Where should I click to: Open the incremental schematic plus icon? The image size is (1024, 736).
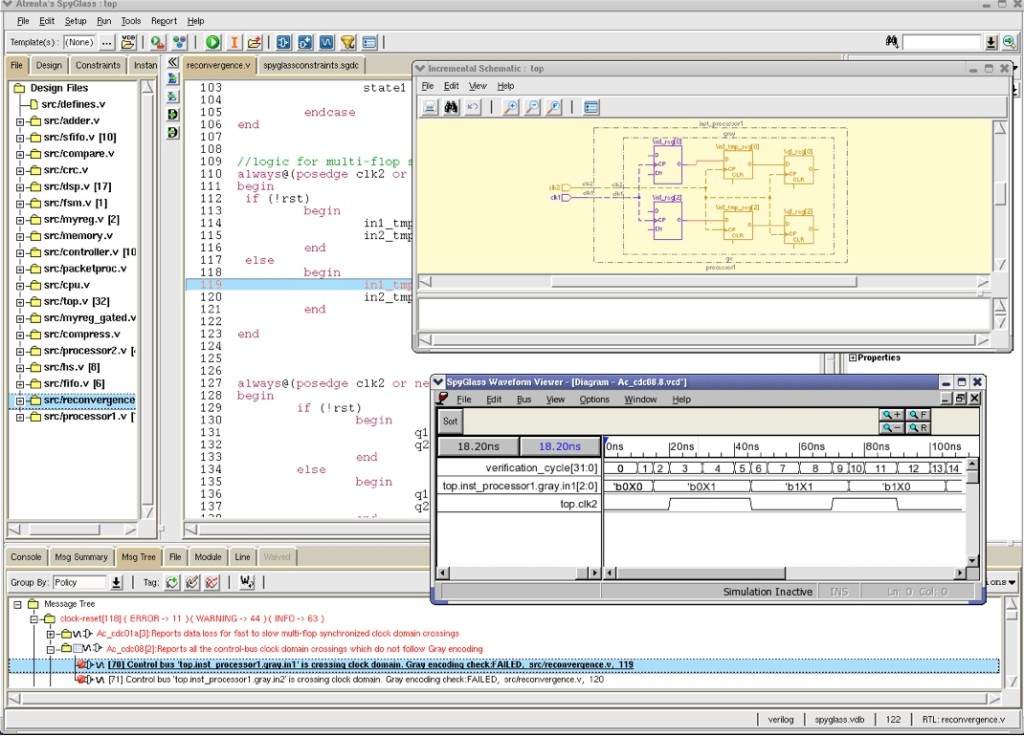pos(305,42)
